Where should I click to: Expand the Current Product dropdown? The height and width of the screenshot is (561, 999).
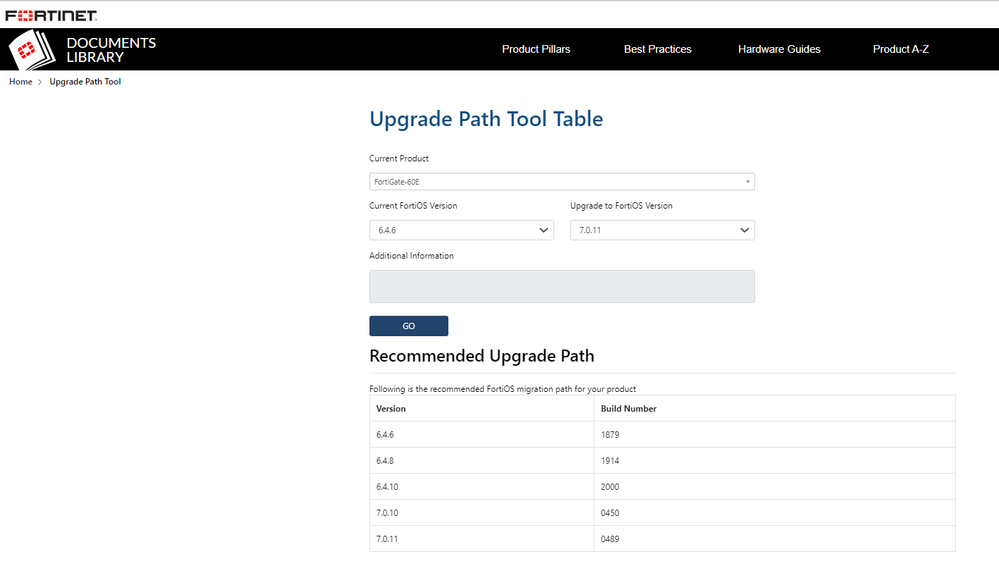[561, 182]
